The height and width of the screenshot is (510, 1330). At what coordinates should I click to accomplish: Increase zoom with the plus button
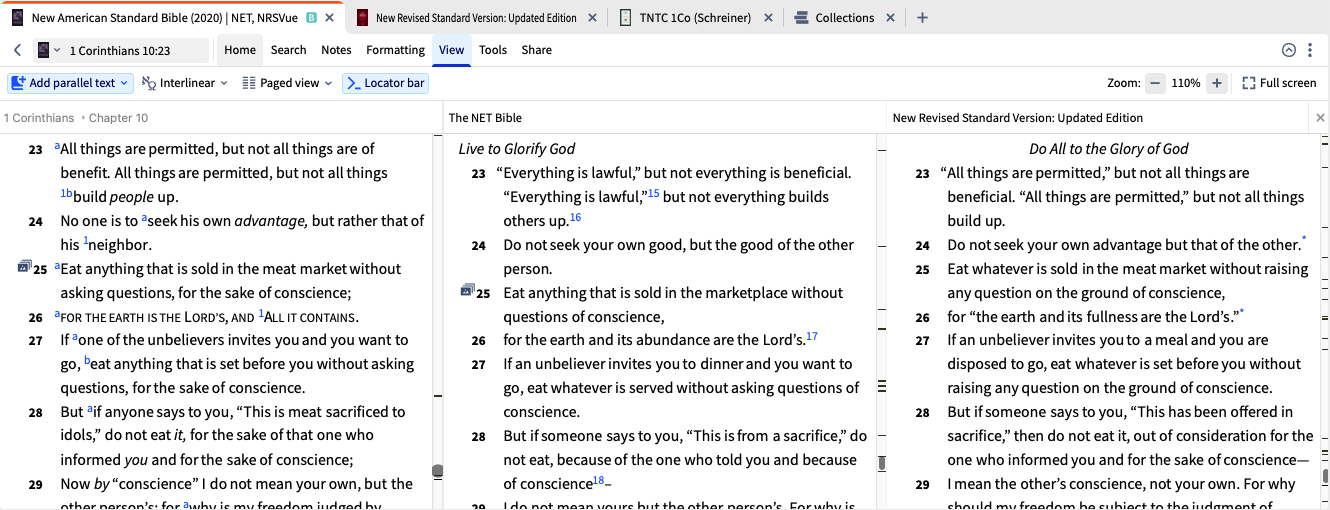click(1217, 83)
